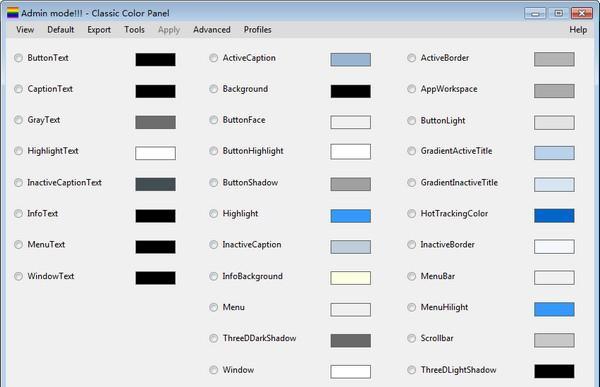Click the dark InactiveCaptionText color swatch

(155, 184)
